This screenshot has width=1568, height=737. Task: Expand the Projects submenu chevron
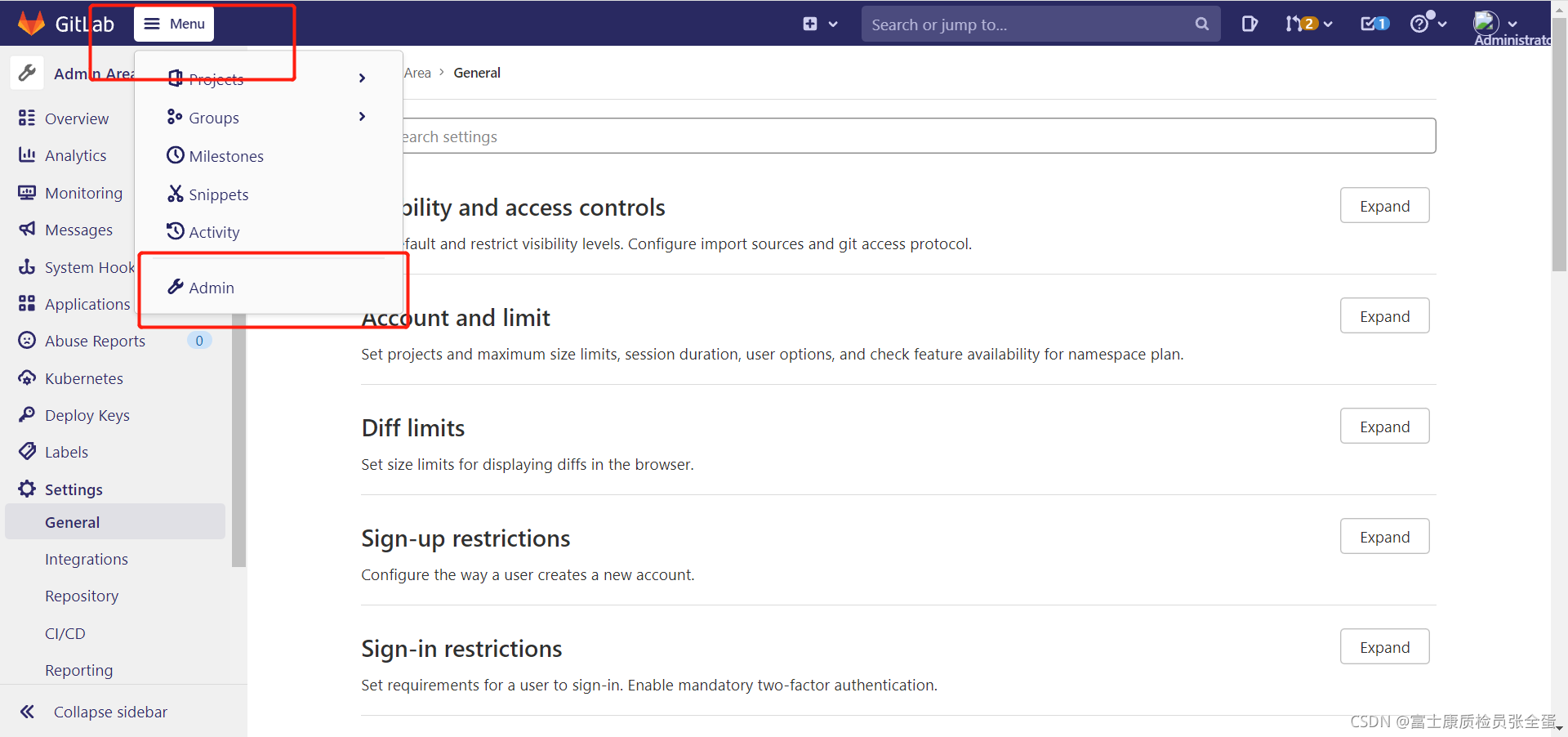[x=362, y=78]
